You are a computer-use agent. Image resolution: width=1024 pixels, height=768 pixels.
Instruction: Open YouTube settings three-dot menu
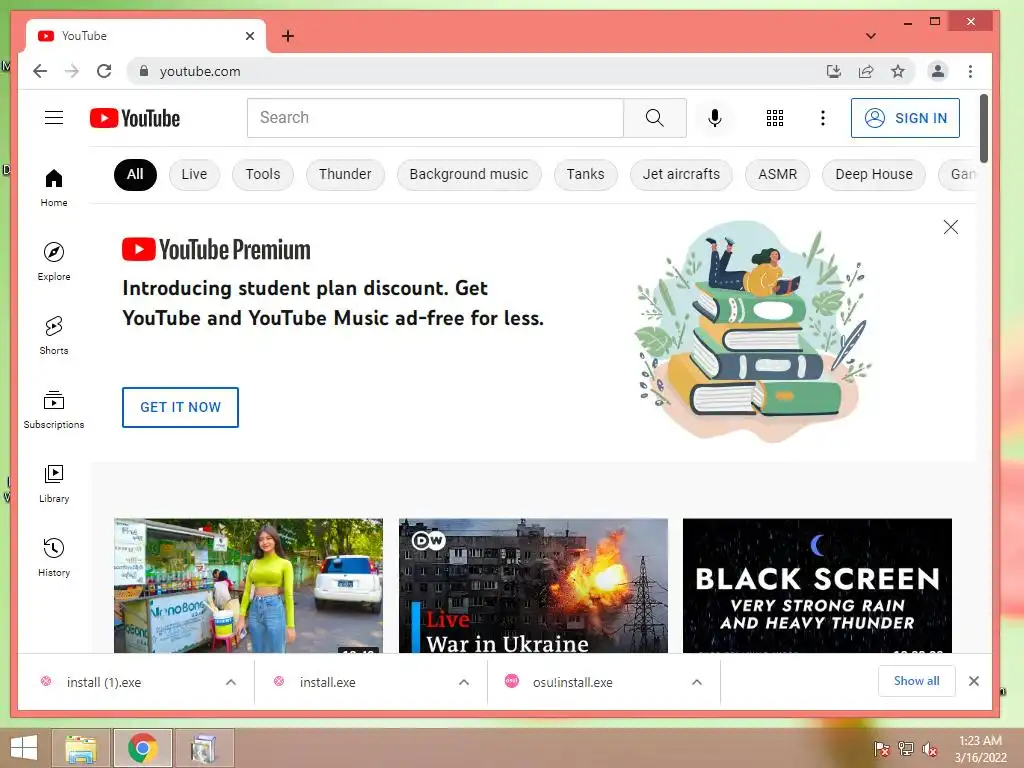point(823,118)
